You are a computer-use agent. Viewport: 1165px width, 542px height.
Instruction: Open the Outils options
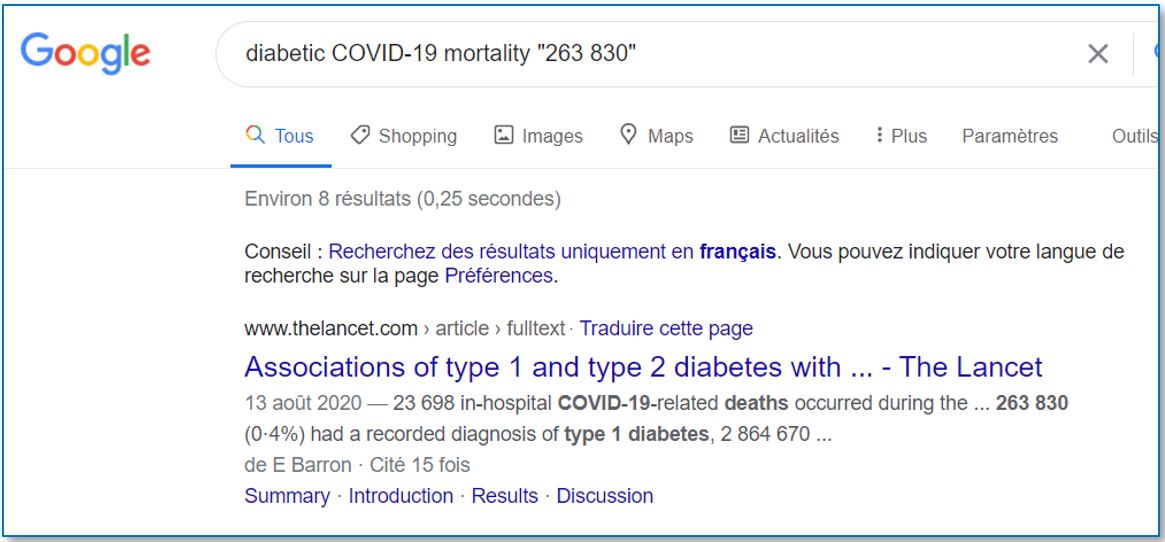tap(1135, 136)
